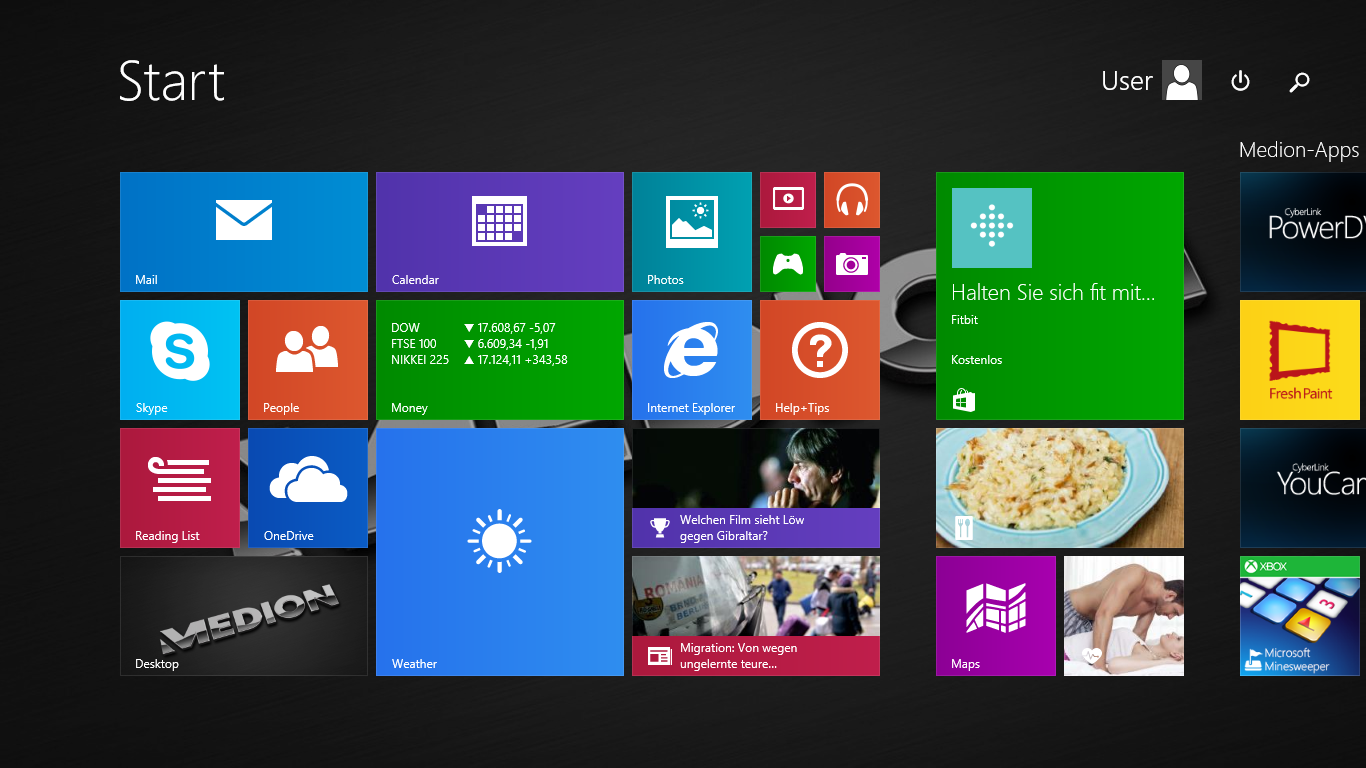
Task: Open the Help+Tips tile
Action: [x=820, y=360]
